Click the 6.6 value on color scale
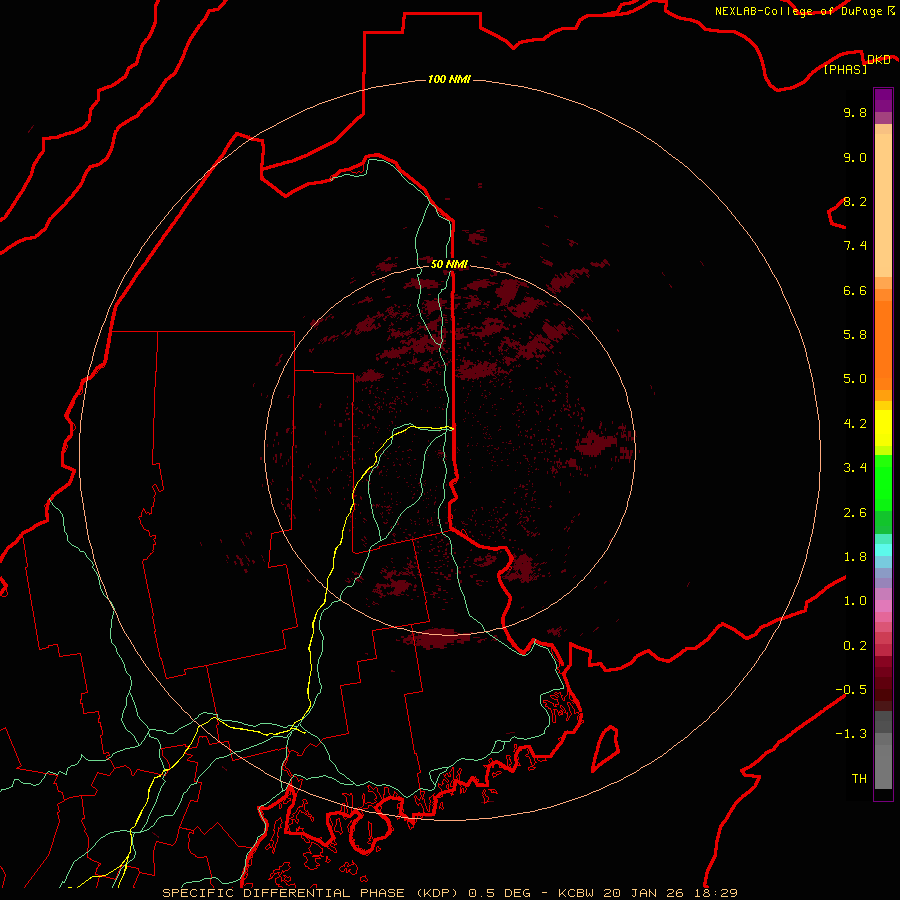Viewport: 900px width, 900px height. [855, 290]
